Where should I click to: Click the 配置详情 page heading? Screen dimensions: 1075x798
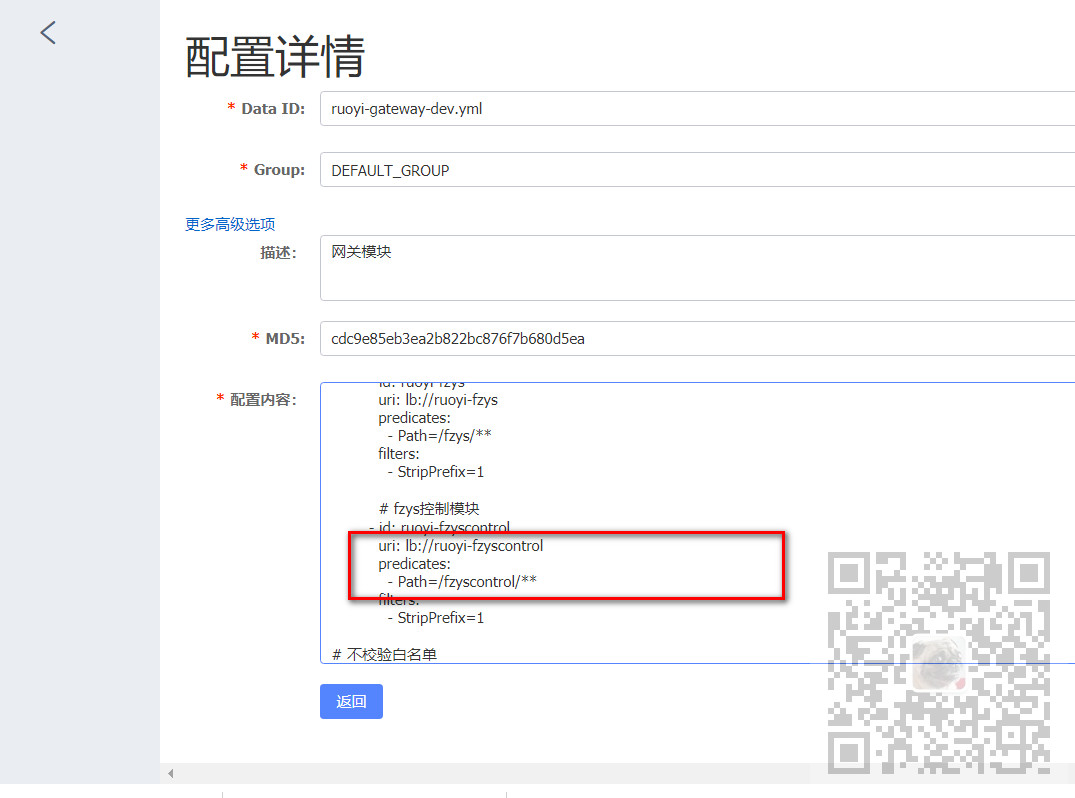point(275,56)
